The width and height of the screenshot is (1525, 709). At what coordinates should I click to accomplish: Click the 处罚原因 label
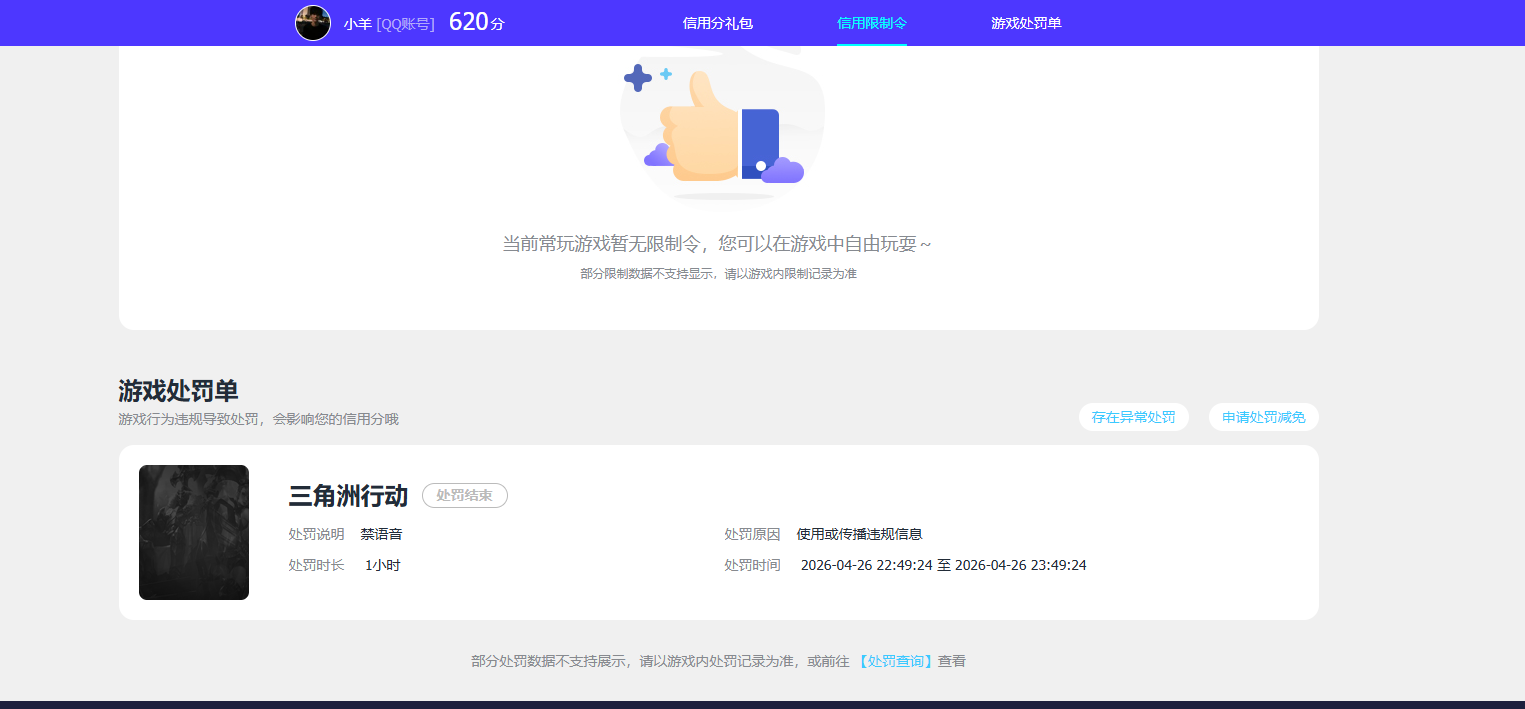(x=752, y=534)
